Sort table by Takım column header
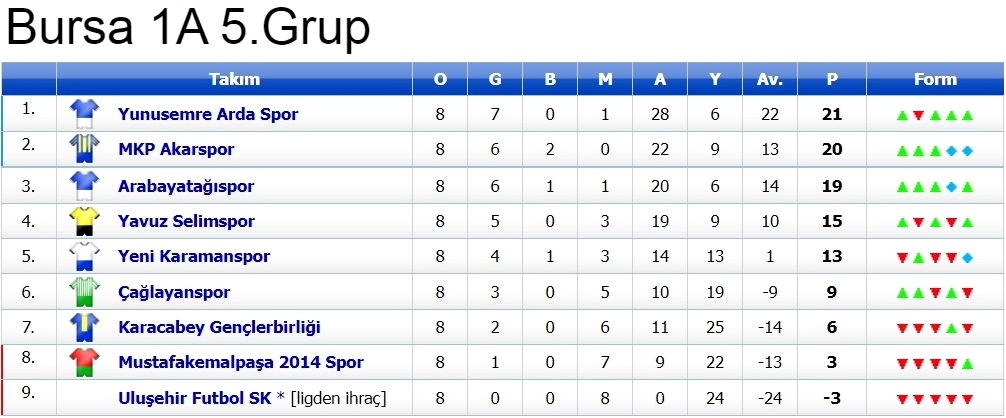This screenshot has height=418, width=1006. [234, 80]
